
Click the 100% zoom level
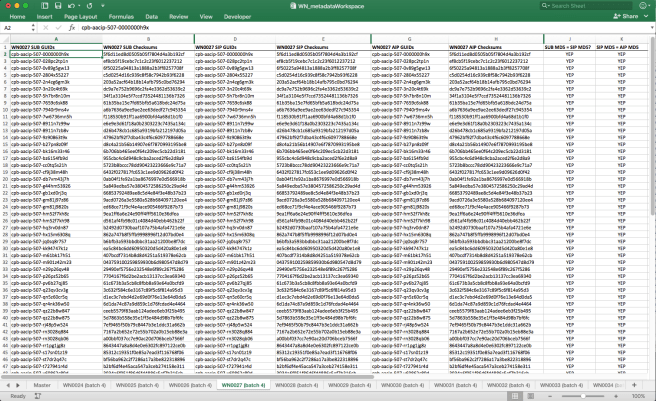pyautogui.click(x=638, y=396)
